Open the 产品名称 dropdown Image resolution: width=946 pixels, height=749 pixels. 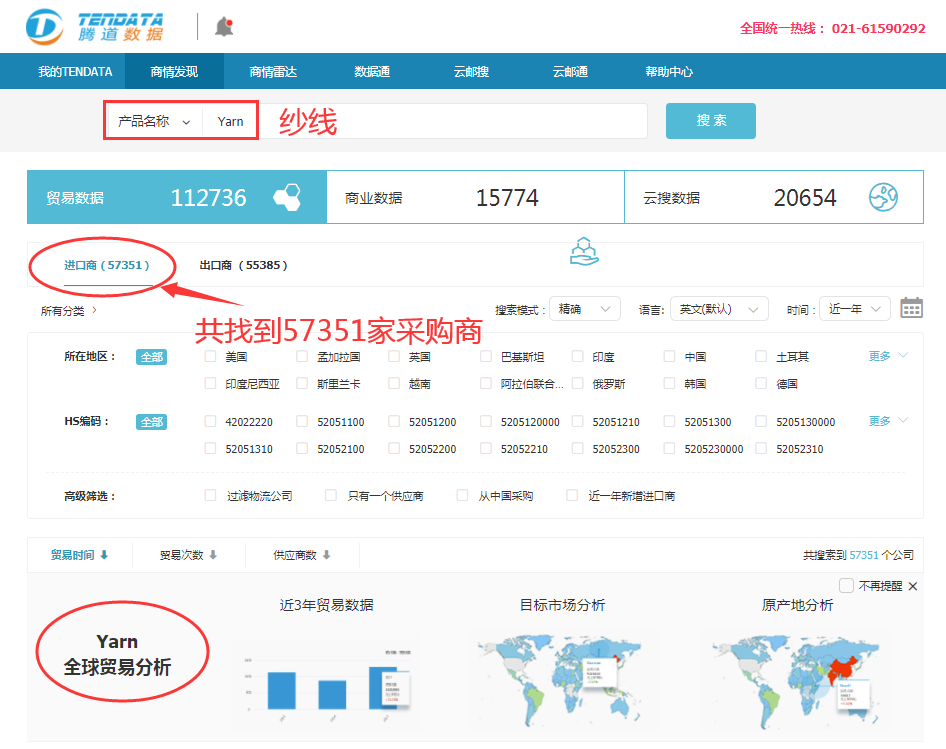(x=152, y=120)
